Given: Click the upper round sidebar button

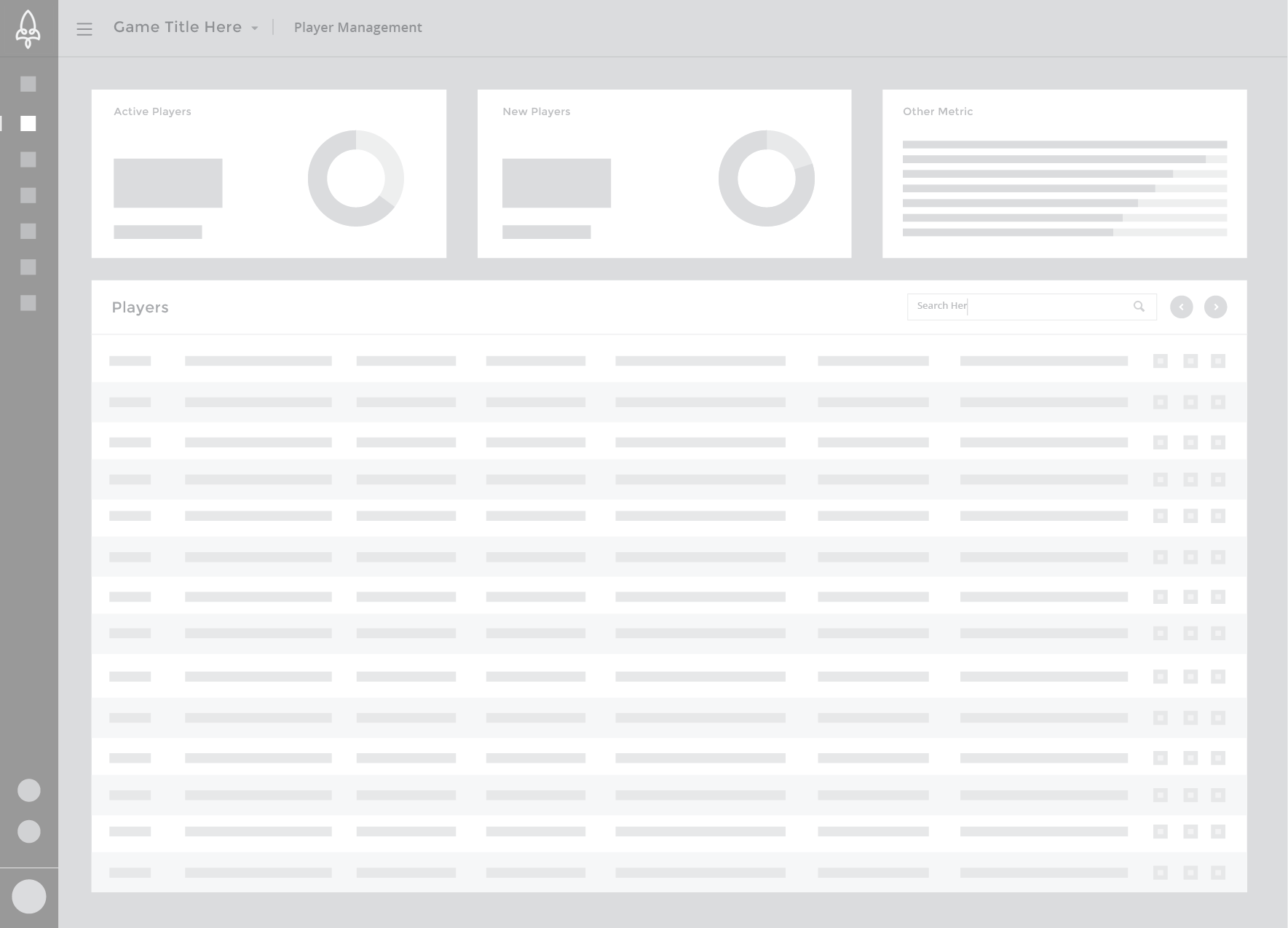Looking at the screenshot, I should (x=29, y=790).
